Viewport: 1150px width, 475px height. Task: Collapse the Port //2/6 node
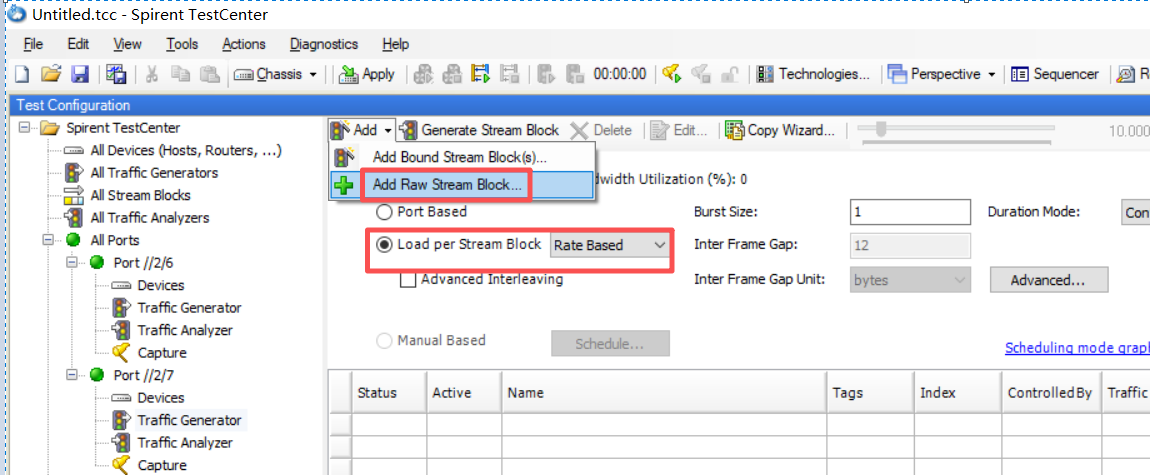tap(72, 262)
